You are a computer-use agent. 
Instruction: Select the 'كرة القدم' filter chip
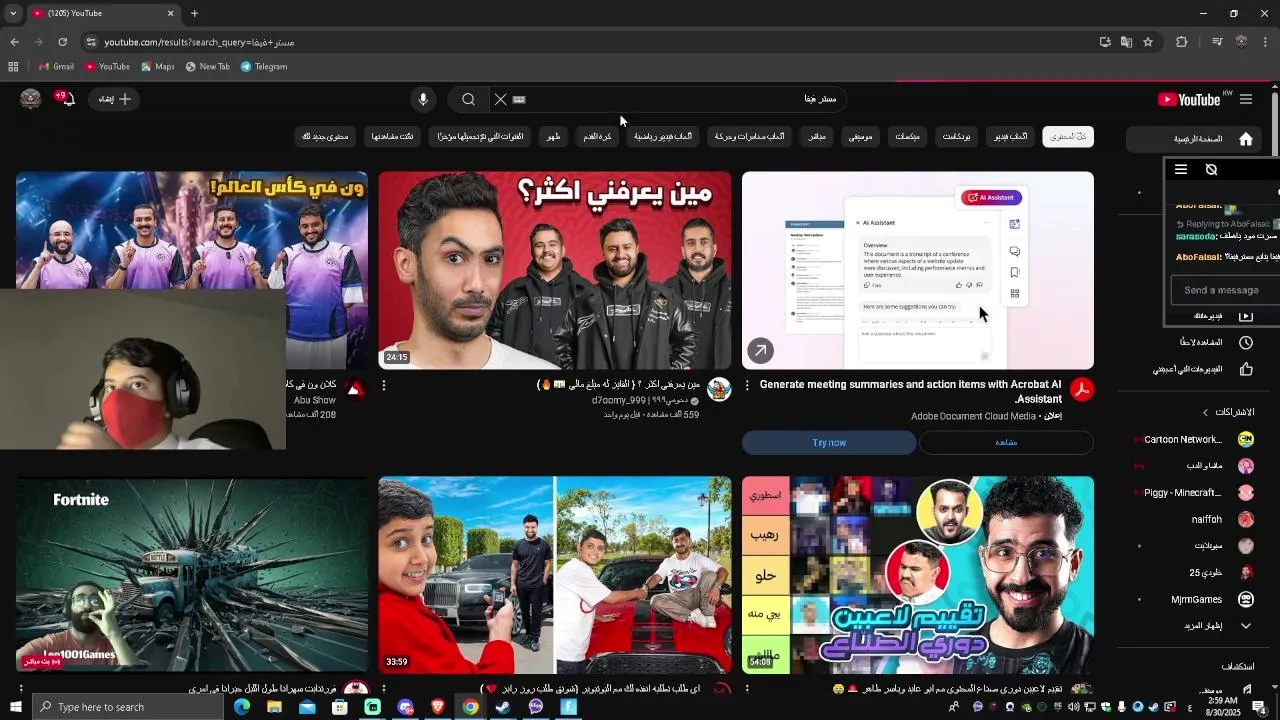coord(598,136)
